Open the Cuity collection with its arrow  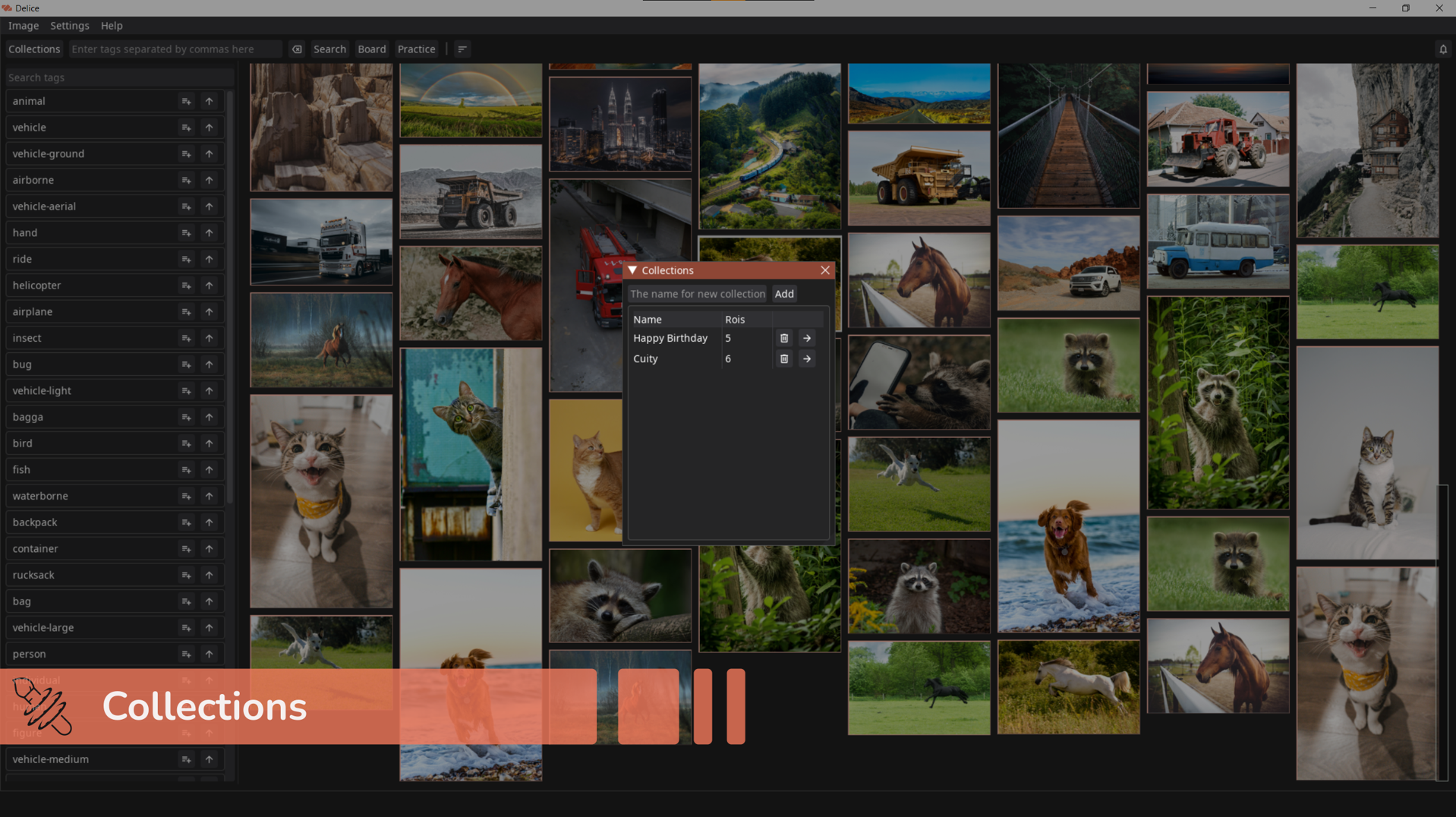tap(807, 359)
